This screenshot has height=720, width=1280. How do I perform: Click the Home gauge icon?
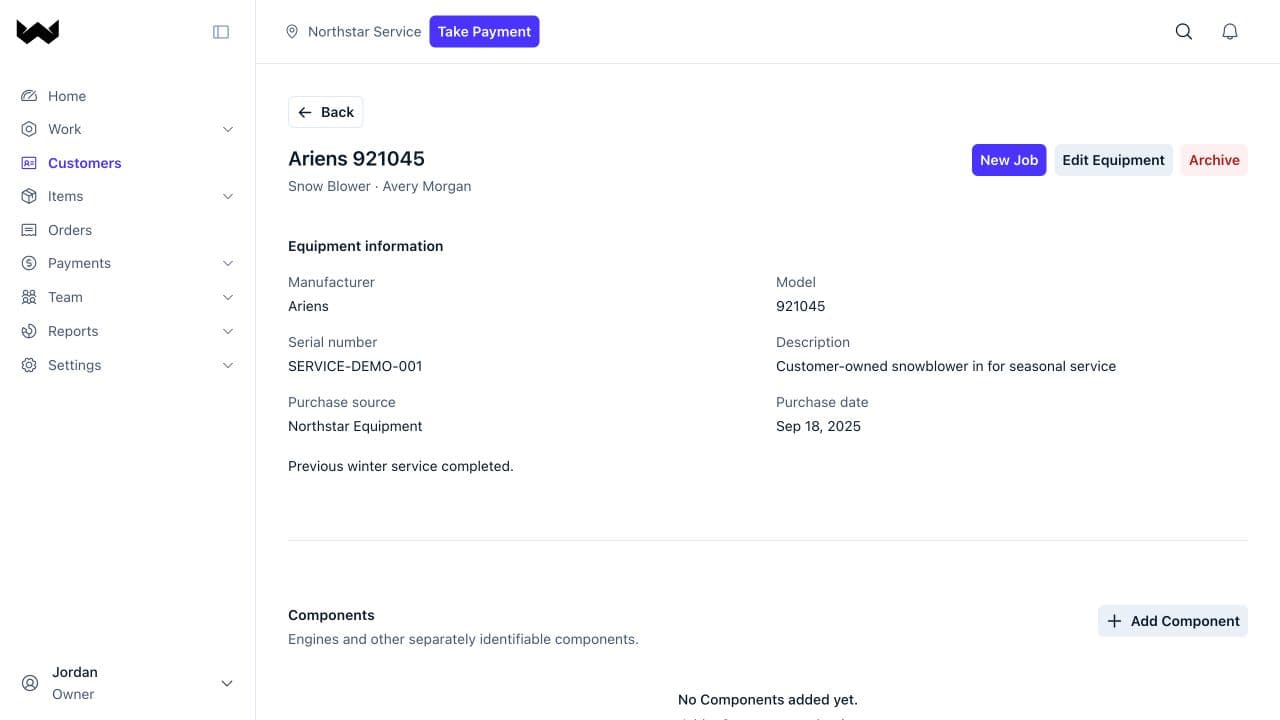click(29, 96)
